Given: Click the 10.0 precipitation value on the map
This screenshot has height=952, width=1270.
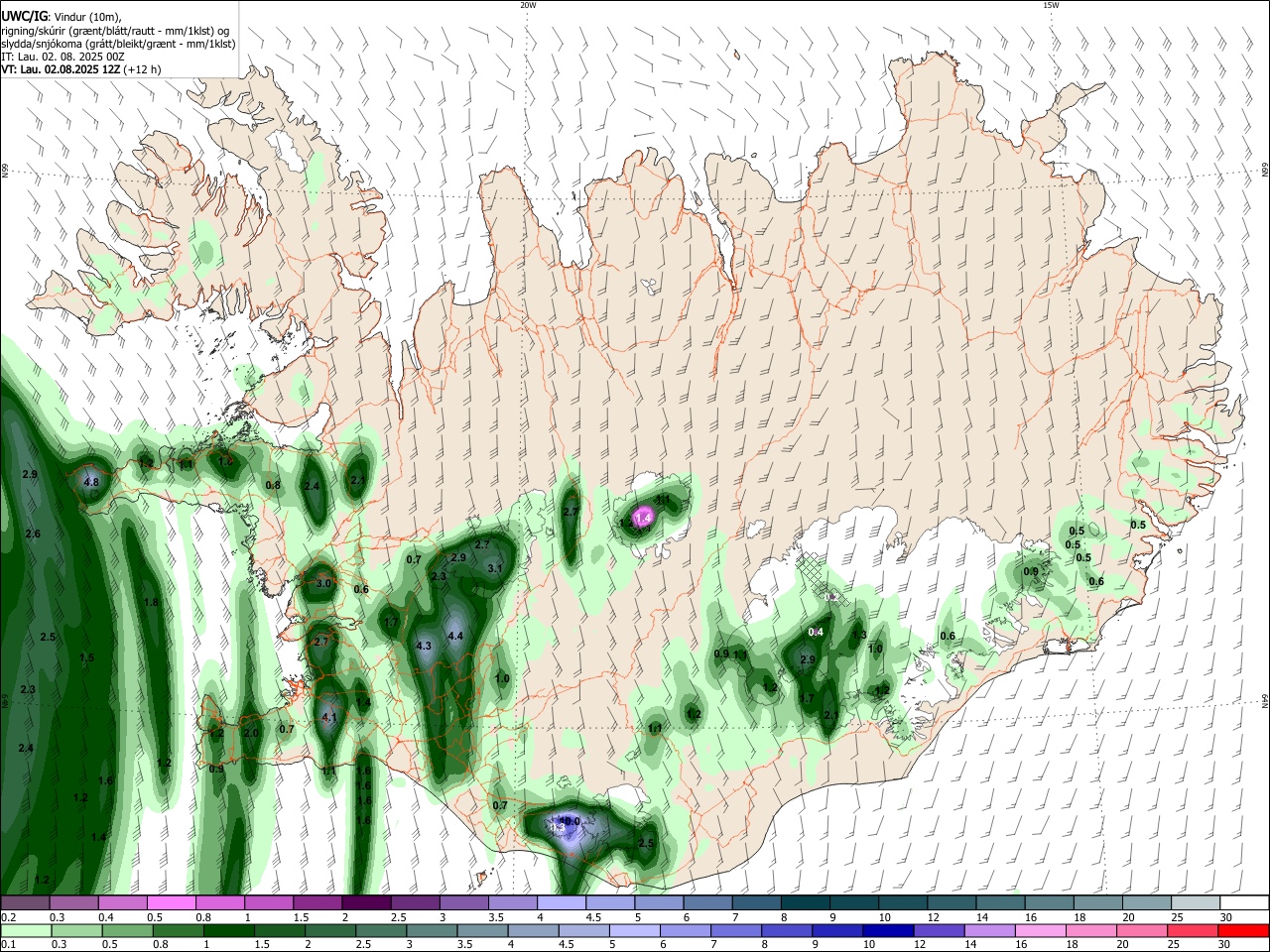Looking at the screenshot, I should (570, 821).
